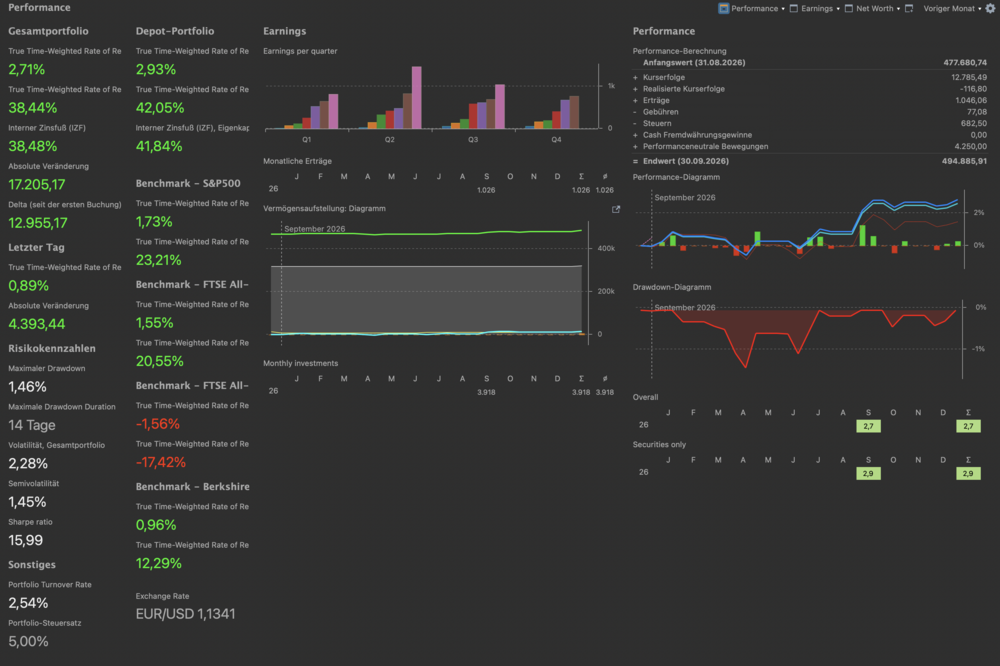
Task: Click the Benchmark – Berkshire heading
Action: pyautogui.click(x=193, y=486)
